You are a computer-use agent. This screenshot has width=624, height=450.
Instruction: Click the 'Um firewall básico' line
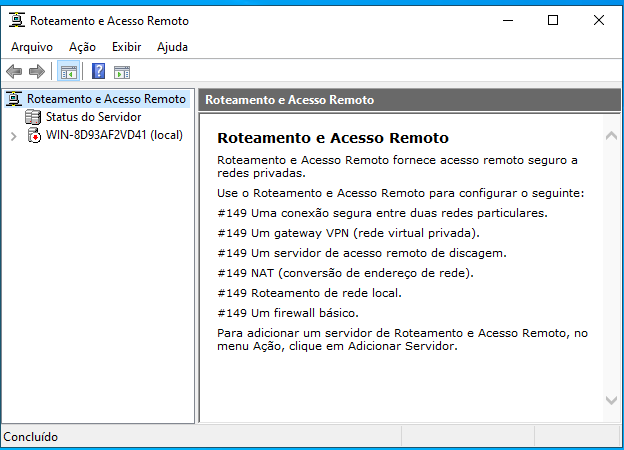click(x=288, y=313)
